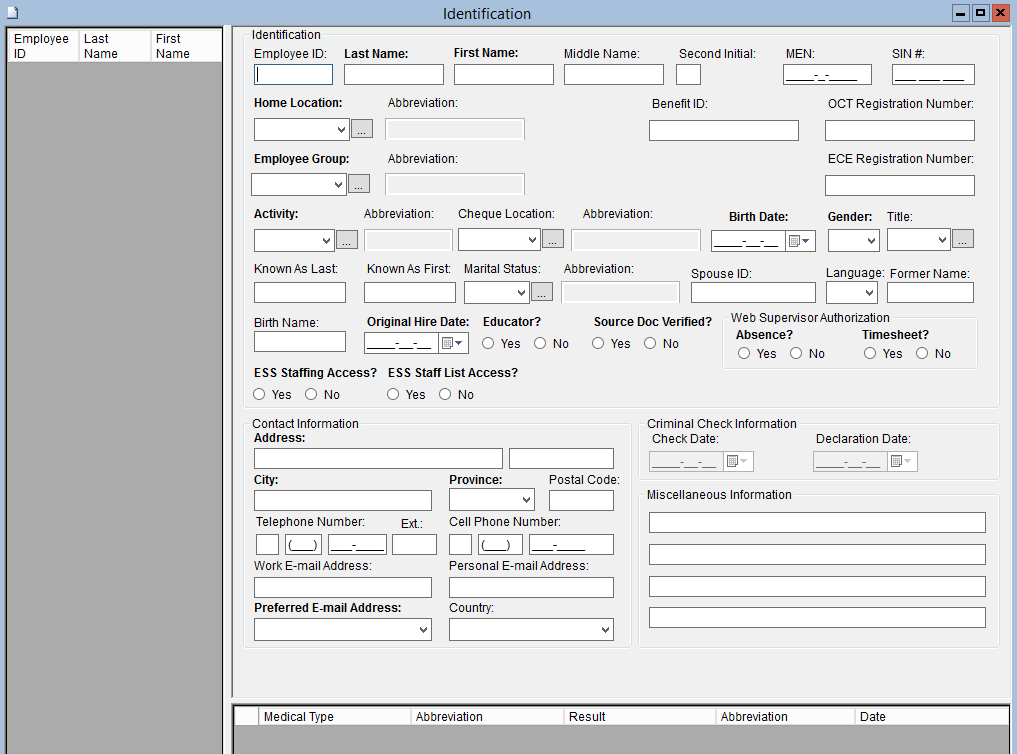Screen dimensions: 1017x754
Task: Click the Medical Type column header
Action: [335, 717]
